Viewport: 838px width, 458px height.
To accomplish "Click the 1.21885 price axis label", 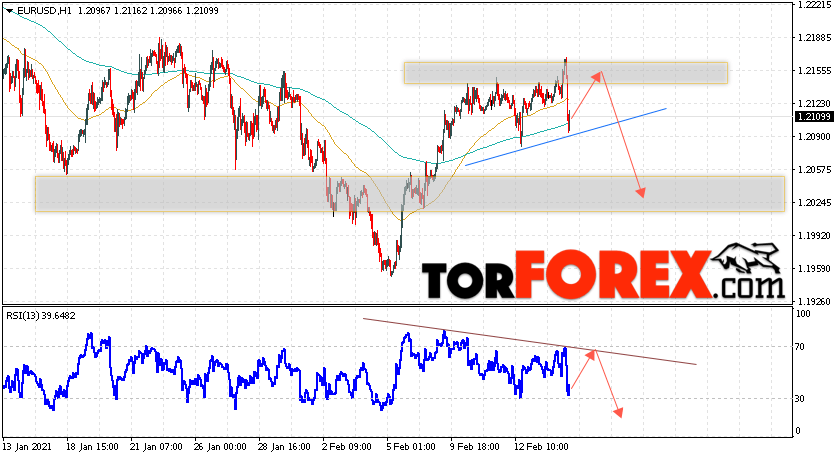I will (x=814, y=37).
